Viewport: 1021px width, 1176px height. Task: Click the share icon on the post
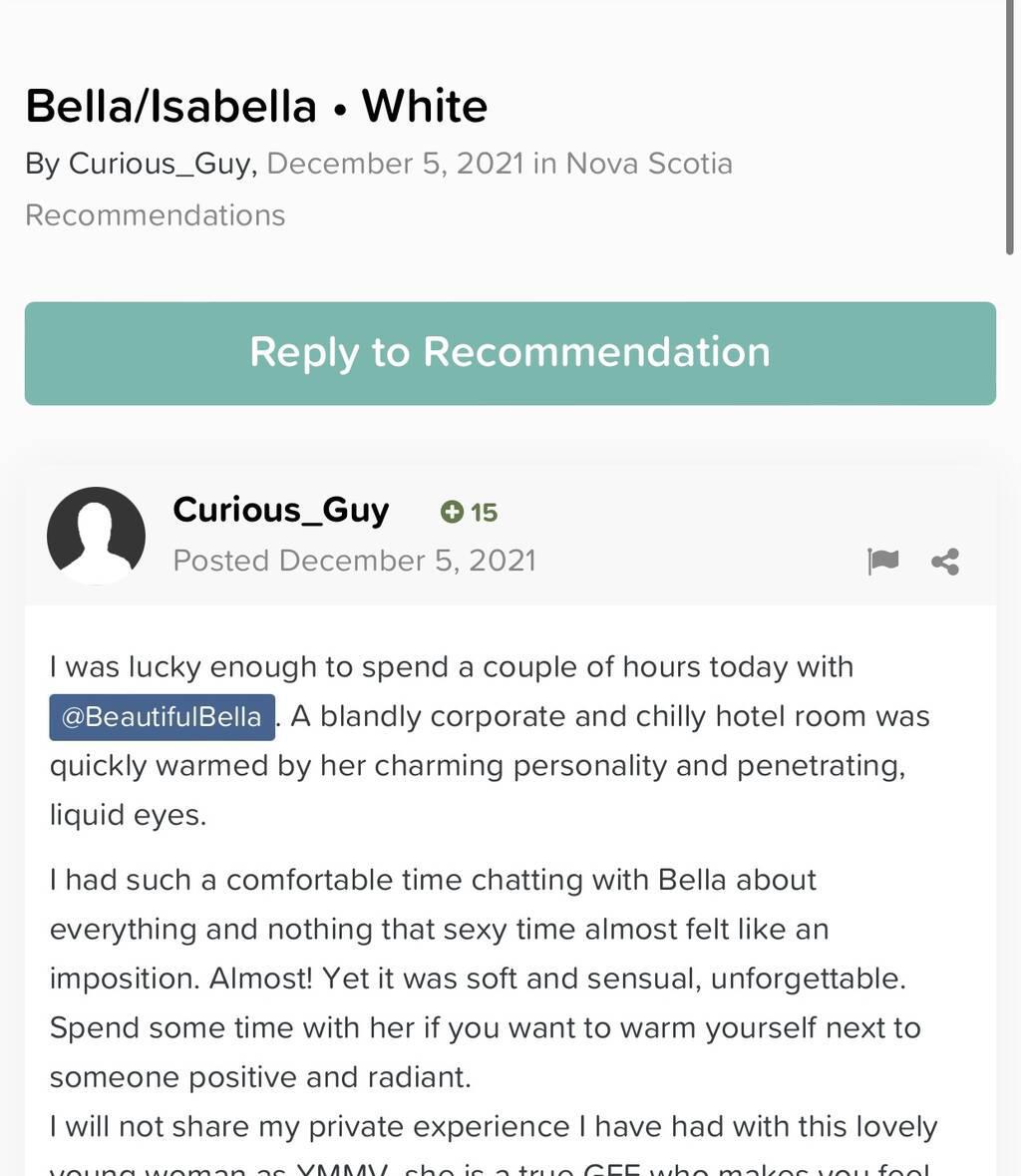(945, 562)
